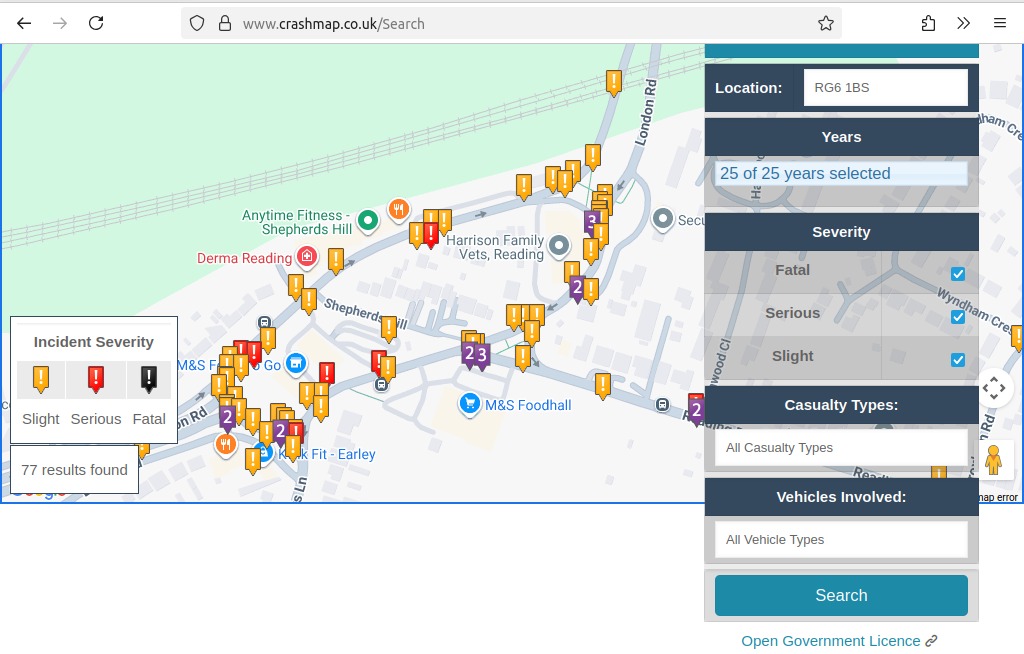Image resolution: width=1024 pixels, height=654 pixels.
Task: Toggle the Slight severity checkbox
Action: pyautogui.click(x=957, y=360)
